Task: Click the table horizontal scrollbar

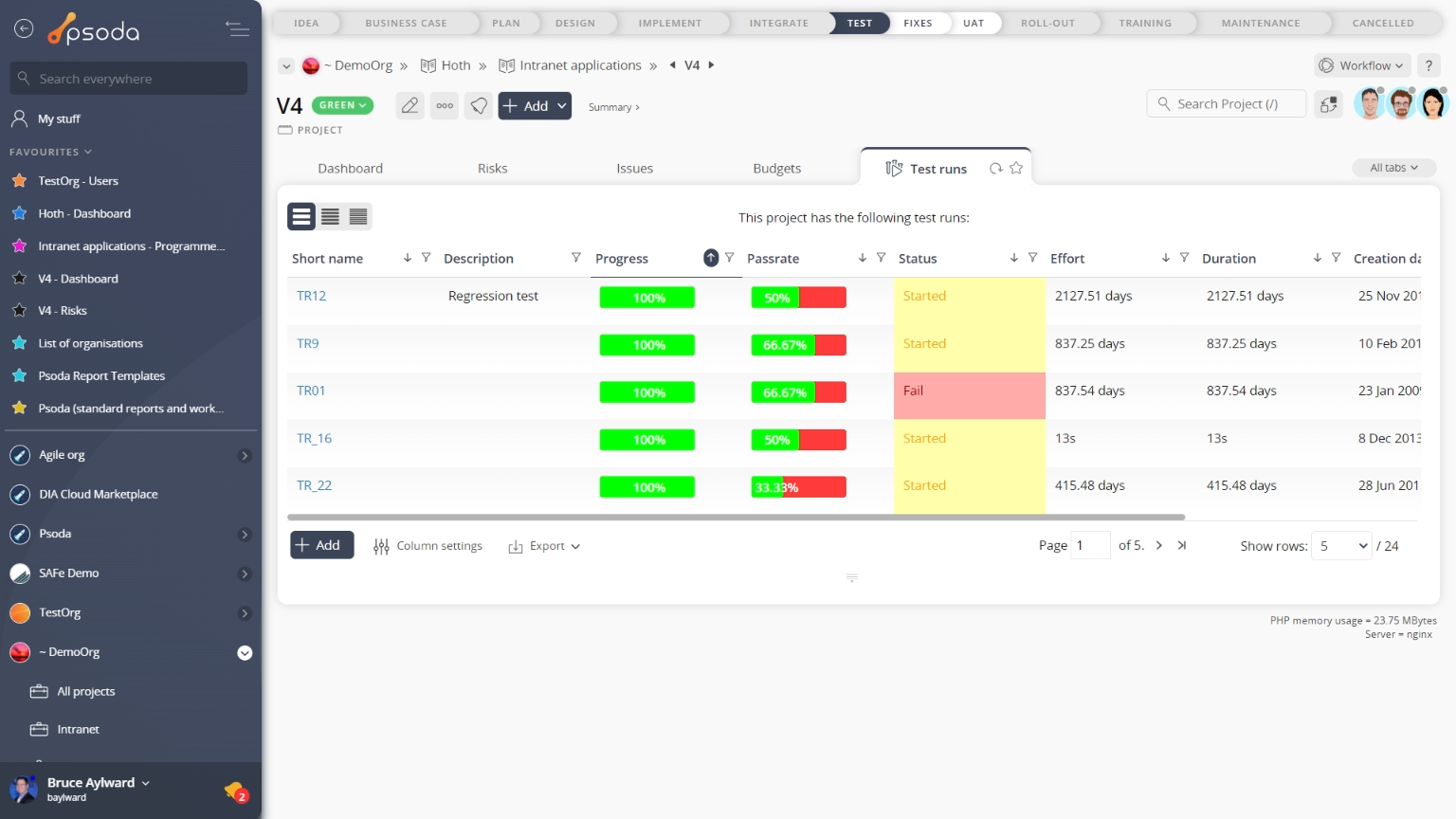Action: pos(736,517)
